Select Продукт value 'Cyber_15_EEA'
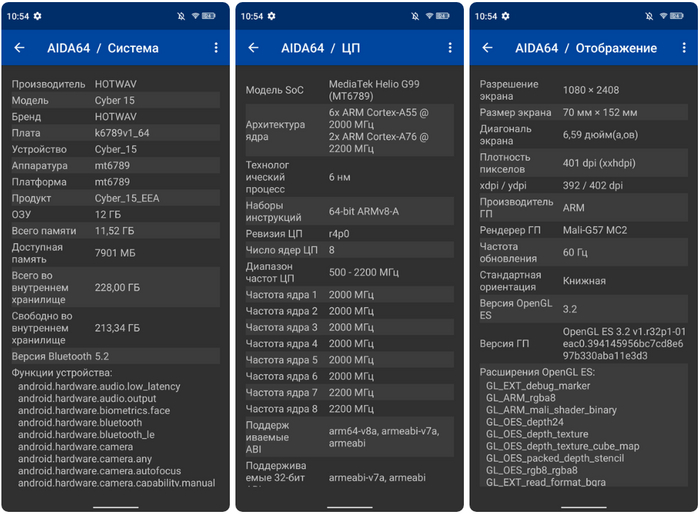The height and width of the screenshot is (514, 700). (127, 198)
